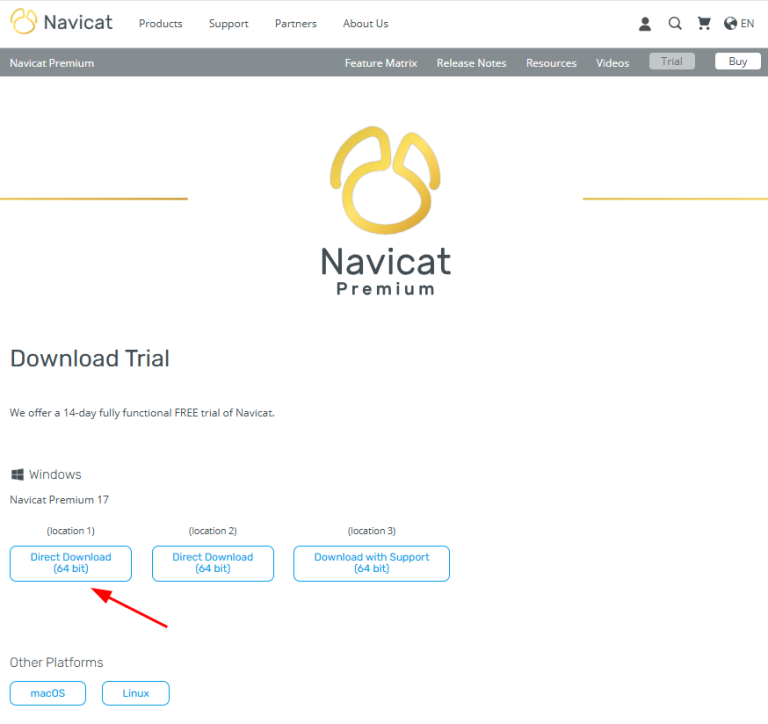The width and height of the screenshot is (768, 724).
Task: Open the Products menu
Action: [x=160, y=24]
